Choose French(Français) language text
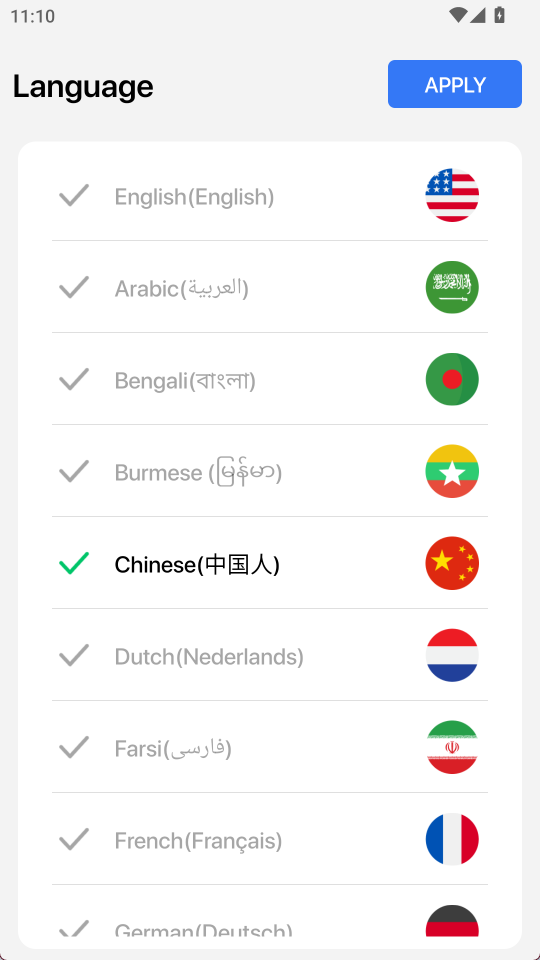Screen dimensions: 540x960 coord(198,841)
